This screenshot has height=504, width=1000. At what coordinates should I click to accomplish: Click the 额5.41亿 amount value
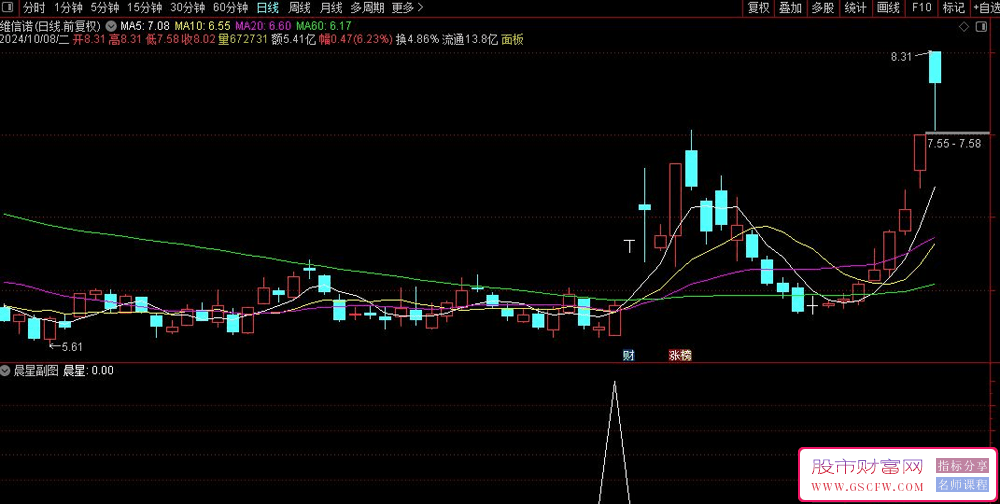point(293,40)
